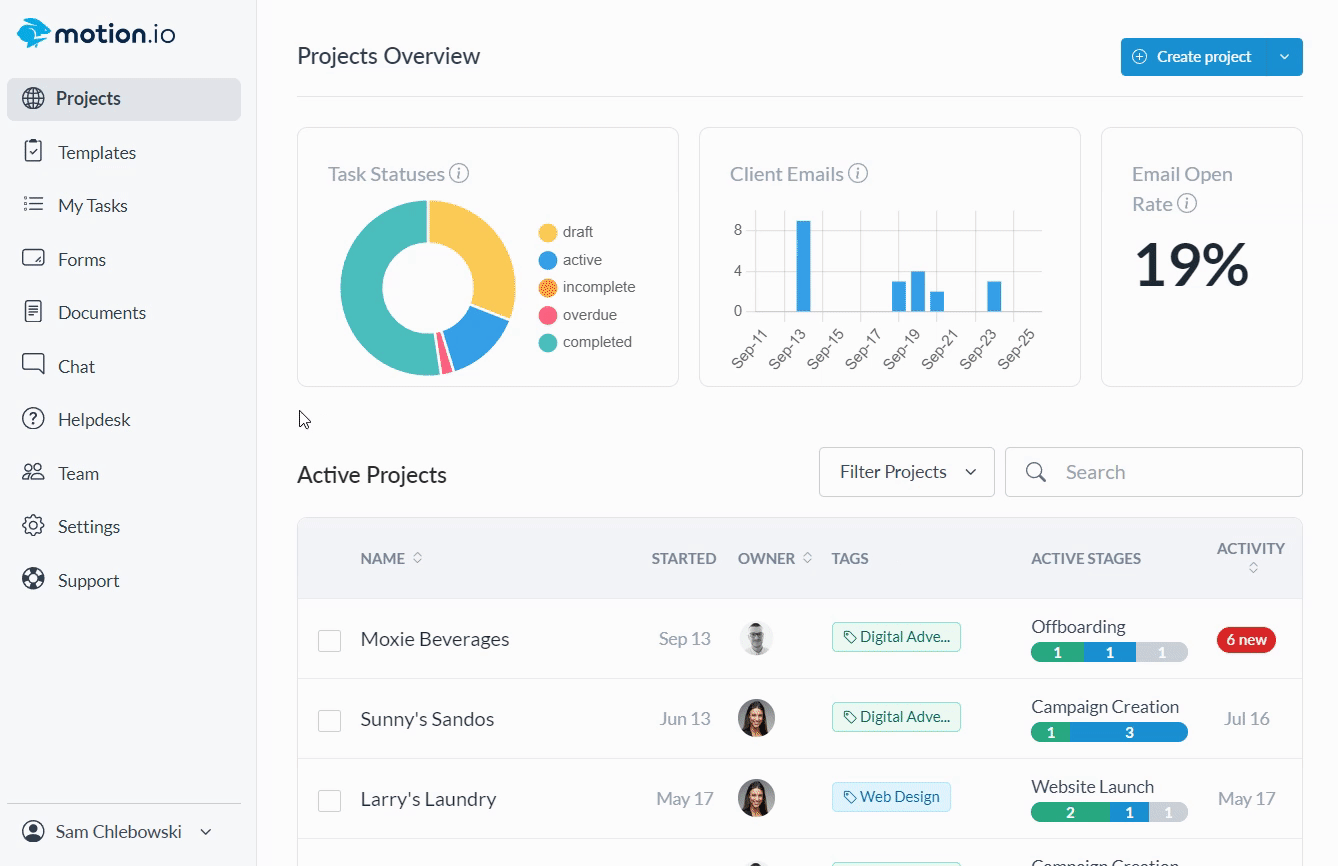Viewport: 1338px width, 866px height.
Task: Click the Settings gear icon in sidebar
Action: [x=33, y=526]
